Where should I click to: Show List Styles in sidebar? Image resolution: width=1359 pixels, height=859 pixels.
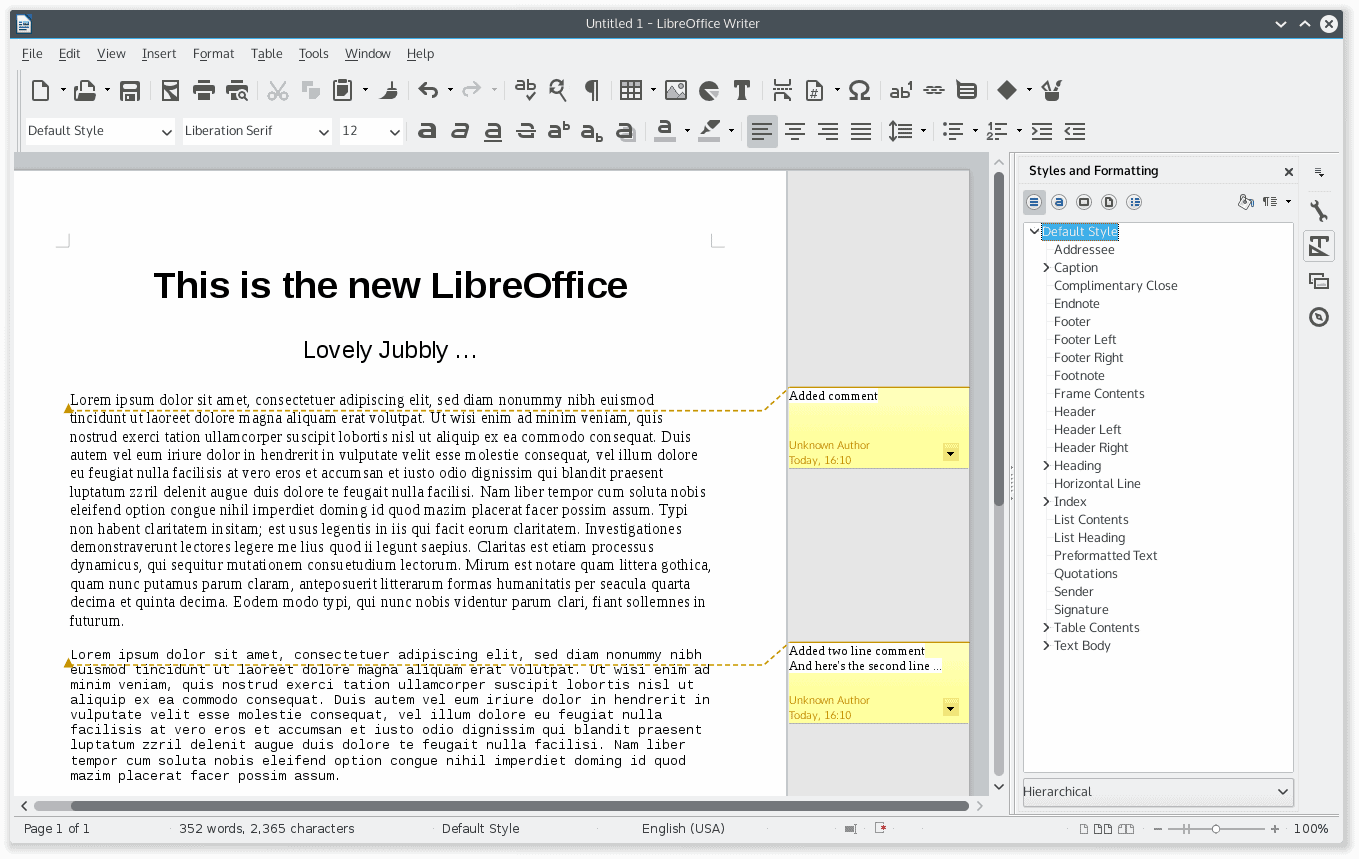(x=1134, y=202)
